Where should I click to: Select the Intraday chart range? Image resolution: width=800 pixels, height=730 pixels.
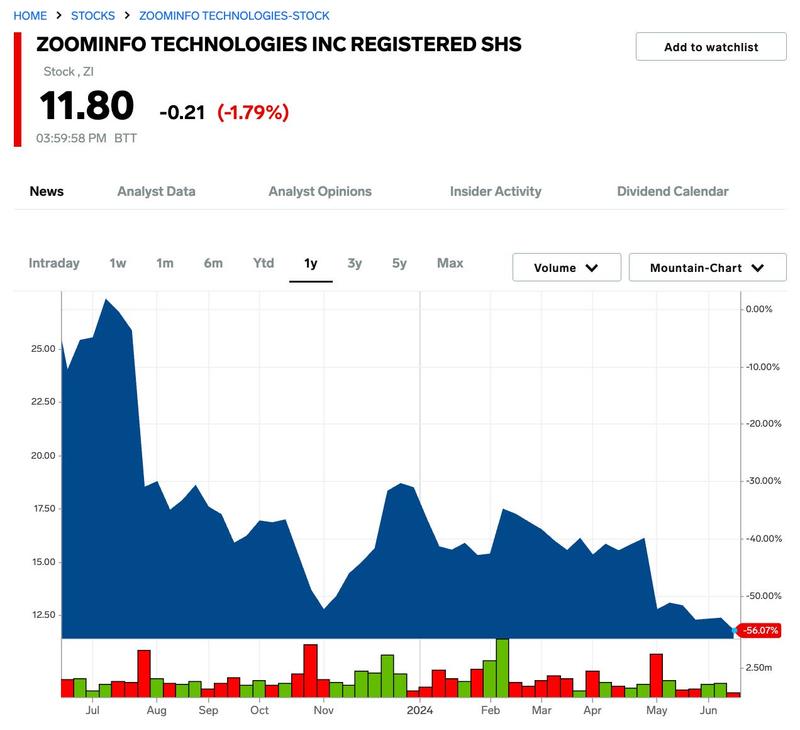coord(54,263)
